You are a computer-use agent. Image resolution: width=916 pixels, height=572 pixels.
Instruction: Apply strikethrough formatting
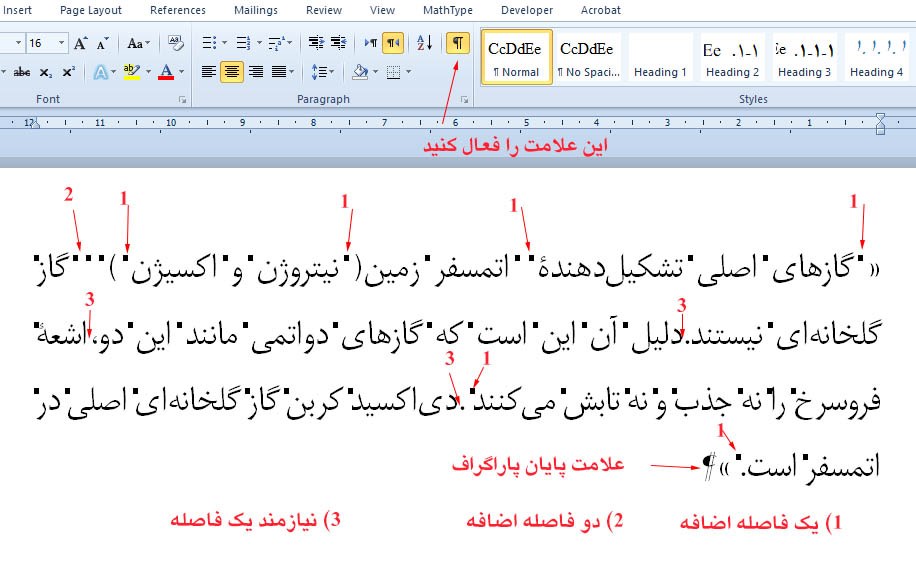(x=21, y=72)
